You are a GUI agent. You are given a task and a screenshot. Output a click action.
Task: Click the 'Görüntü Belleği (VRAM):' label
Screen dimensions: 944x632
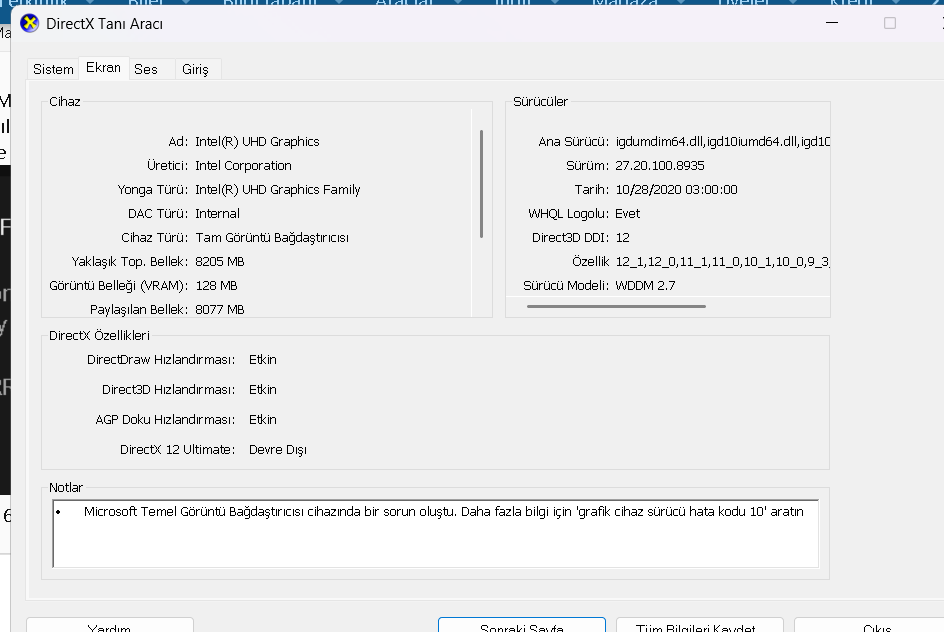pos(119,286)
